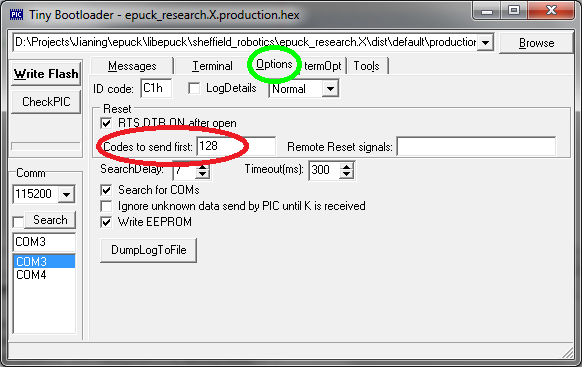Decrease SearchDelay with down spinner arrow
This screenshot has height=367, width=582.
click(x=203, y=174)
